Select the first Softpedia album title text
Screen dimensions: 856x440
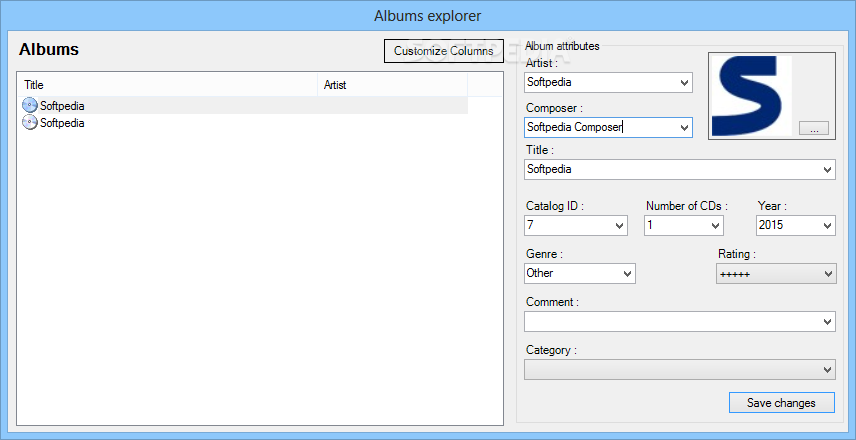[x=62, y=106]
